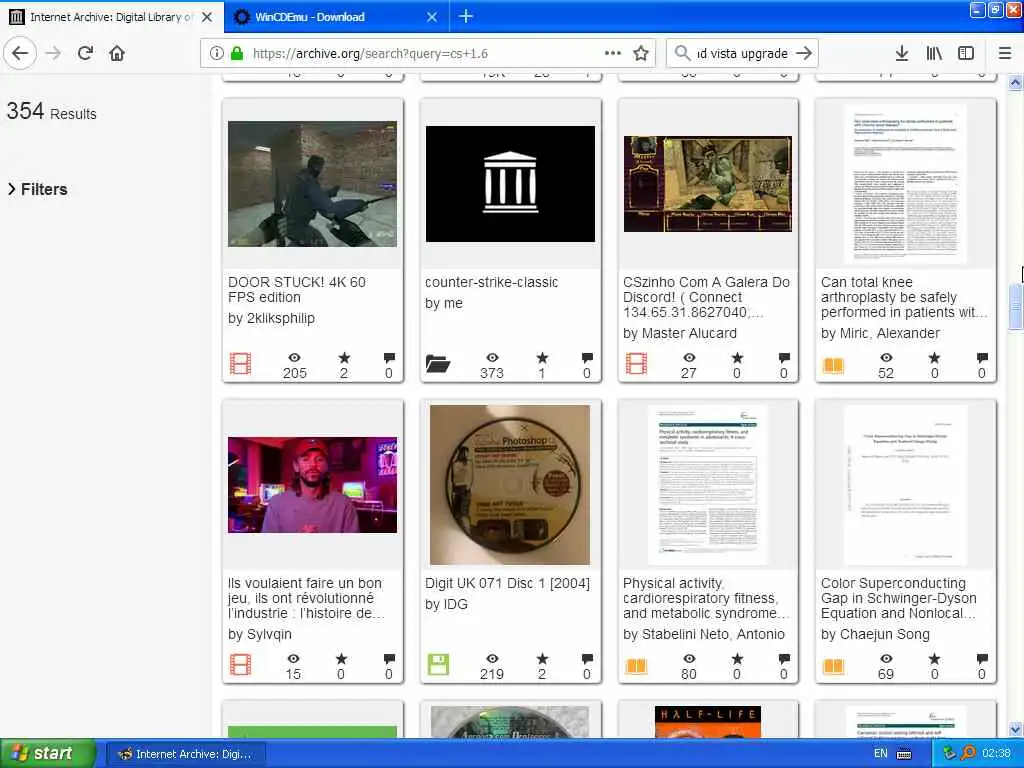Viewport: 1024px width, 768px height.
Task: Submit search with the arrow button
Action: tap(804, 54)
